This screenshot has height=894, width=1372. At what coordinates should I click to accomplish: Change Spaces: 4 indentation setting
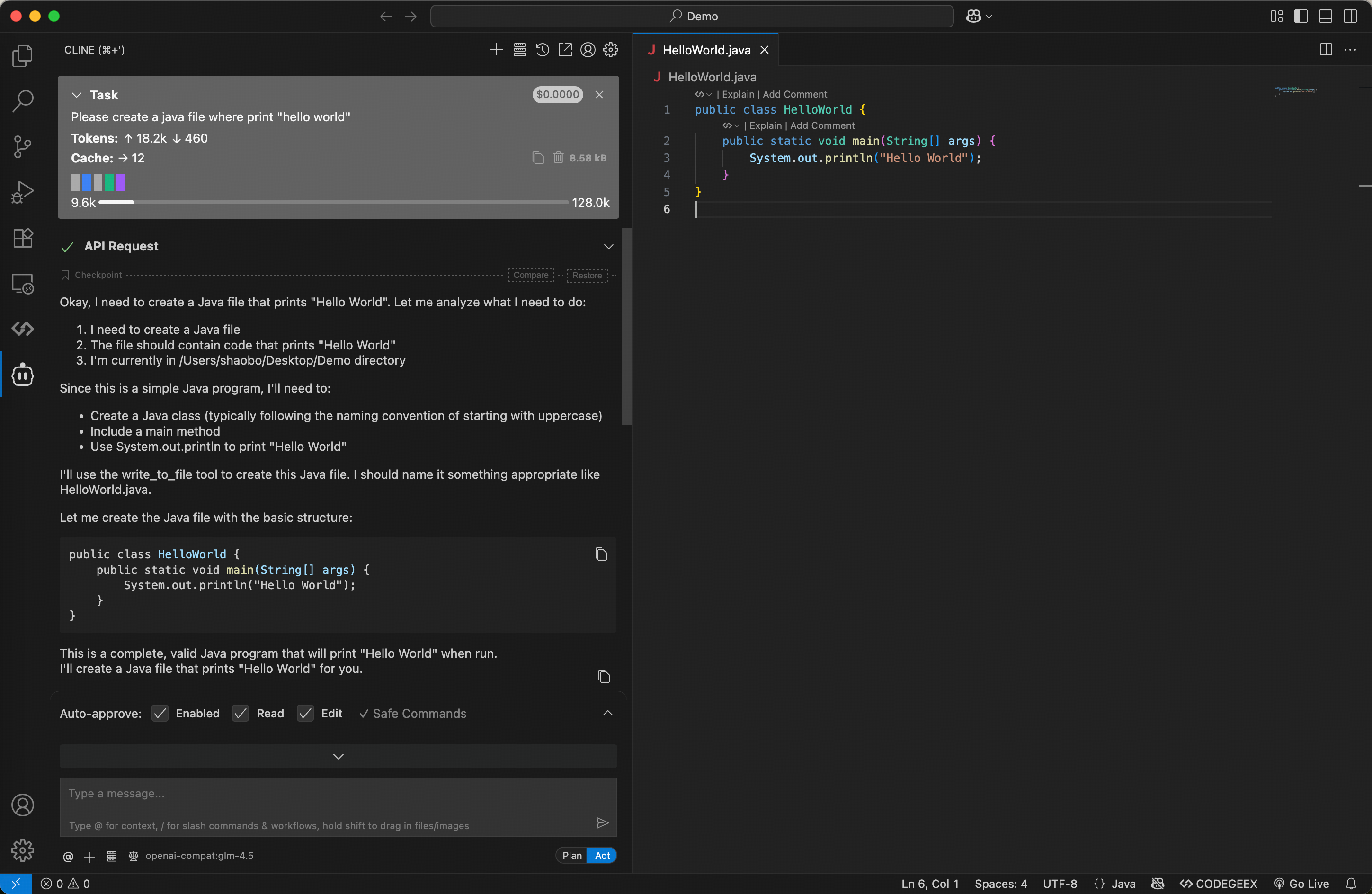tap(1001, 884)
